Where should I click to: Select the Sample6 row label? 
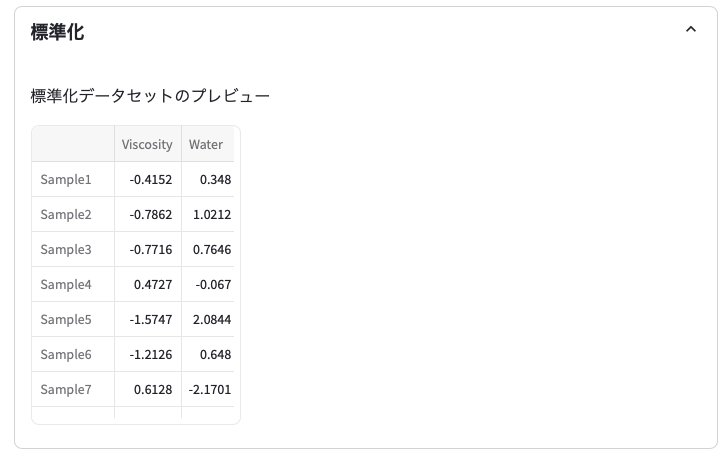pyautogui.click(x=66, y=355)
